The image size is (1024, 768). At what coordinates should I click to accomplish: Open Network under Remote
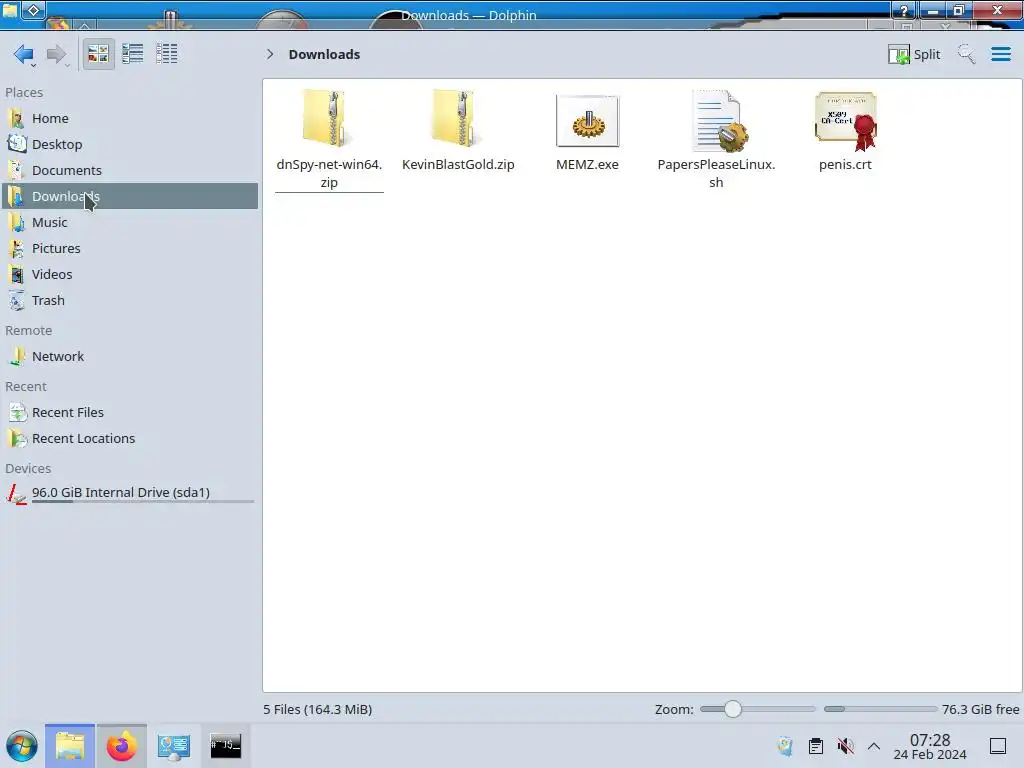tap(130, 357)
